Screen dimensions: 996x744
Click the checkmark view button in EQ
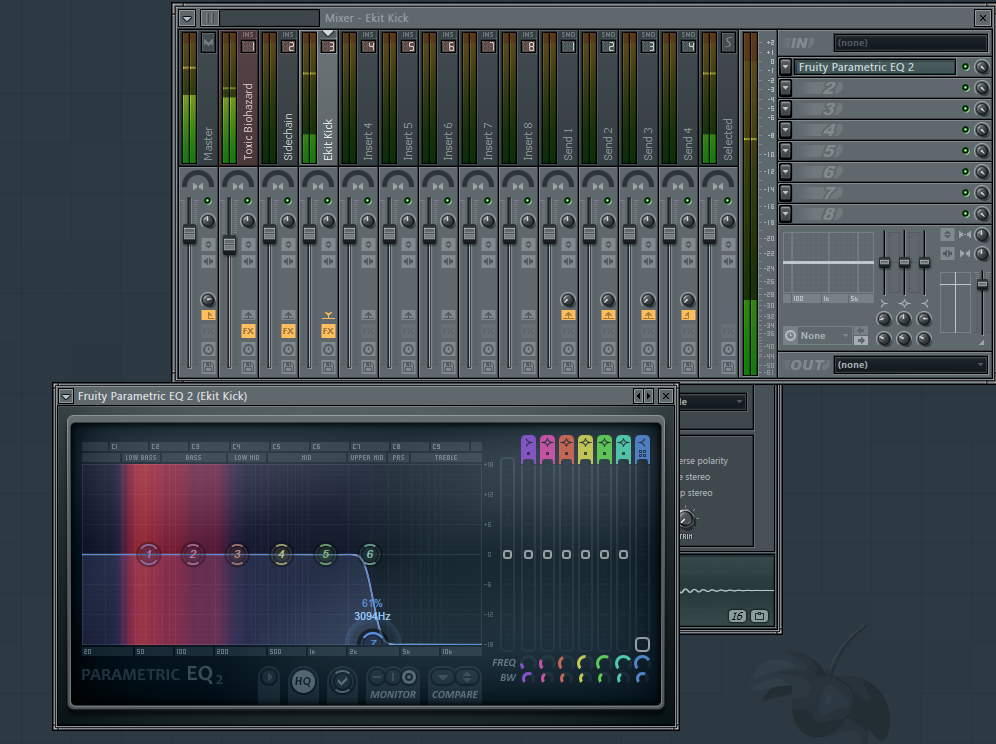[x=342, y=681]
